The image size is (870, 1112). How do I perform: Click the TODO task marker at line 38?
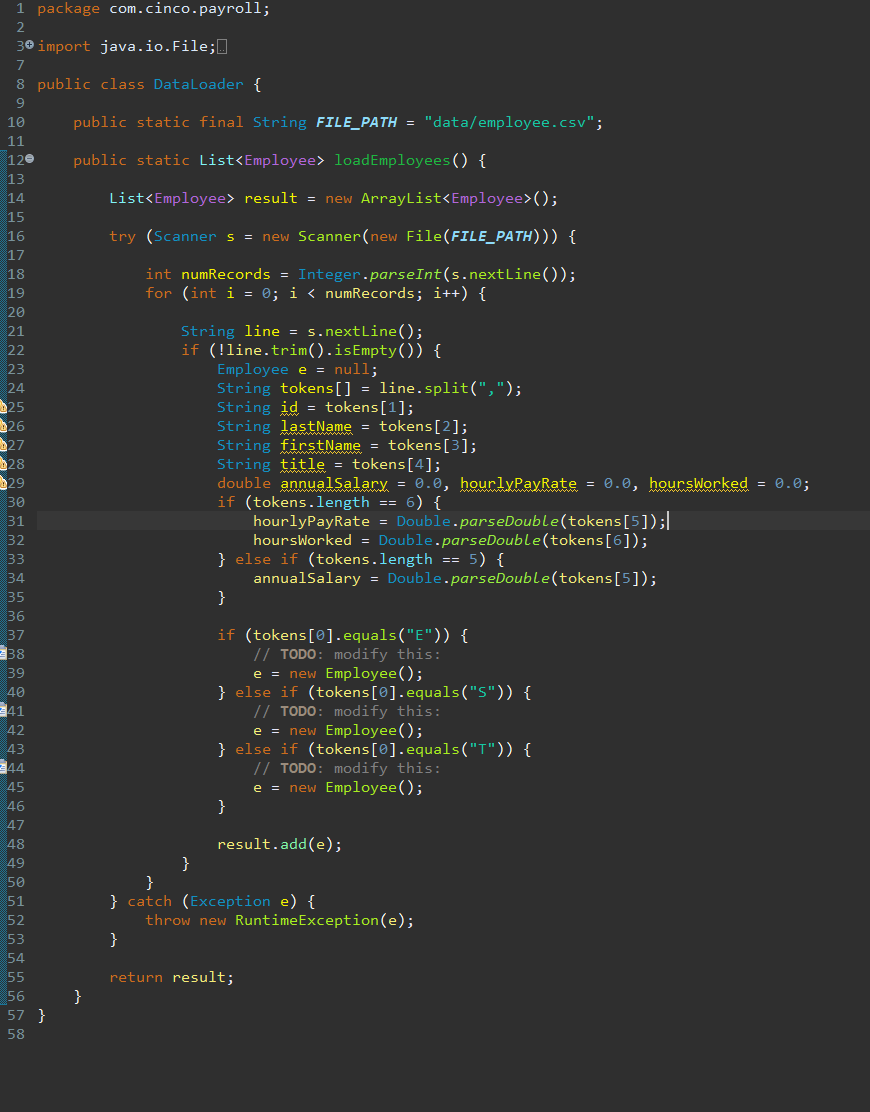6,654
